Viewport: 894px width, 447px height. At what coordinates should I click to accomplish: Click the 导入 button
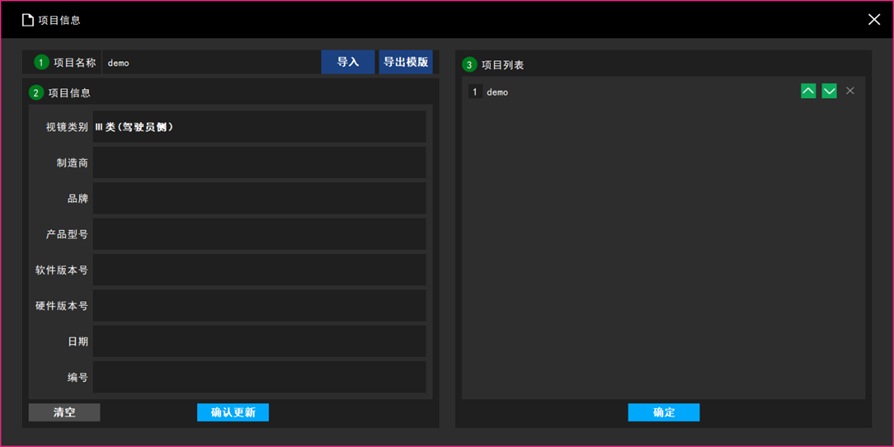tap(347, 62)
